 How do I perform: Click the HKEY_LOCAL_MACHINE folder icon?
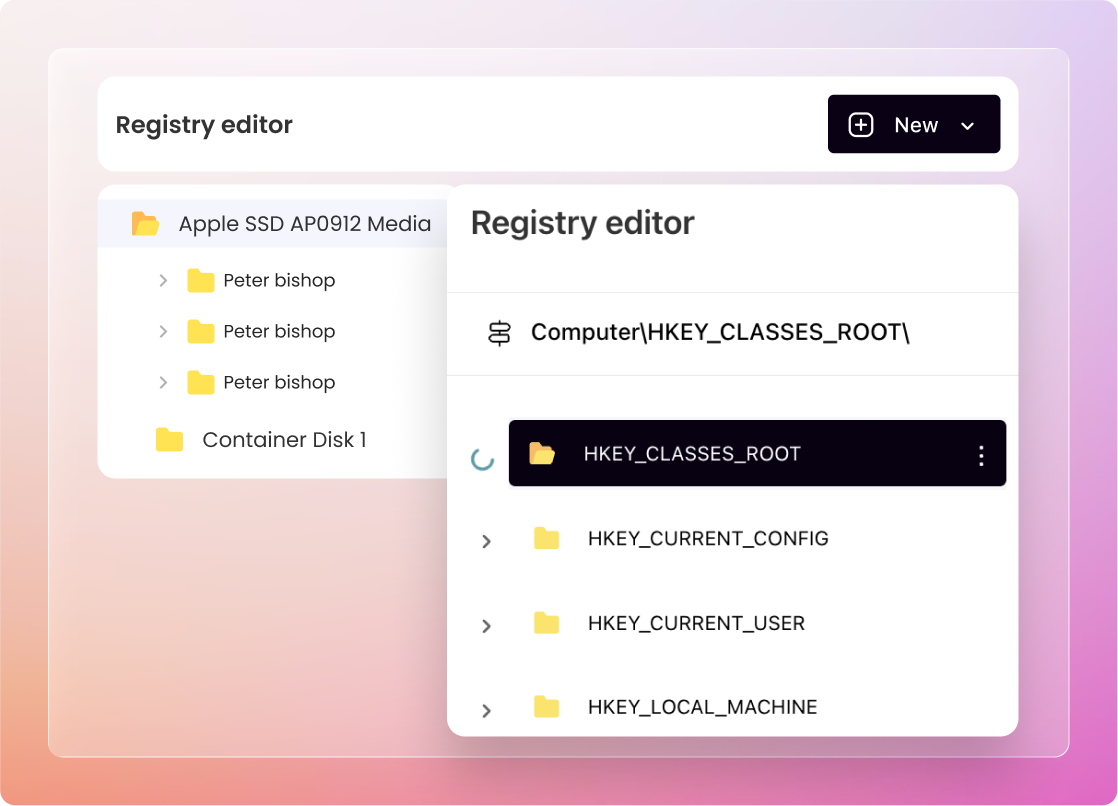pyautogui.click(x=546, y=707)
